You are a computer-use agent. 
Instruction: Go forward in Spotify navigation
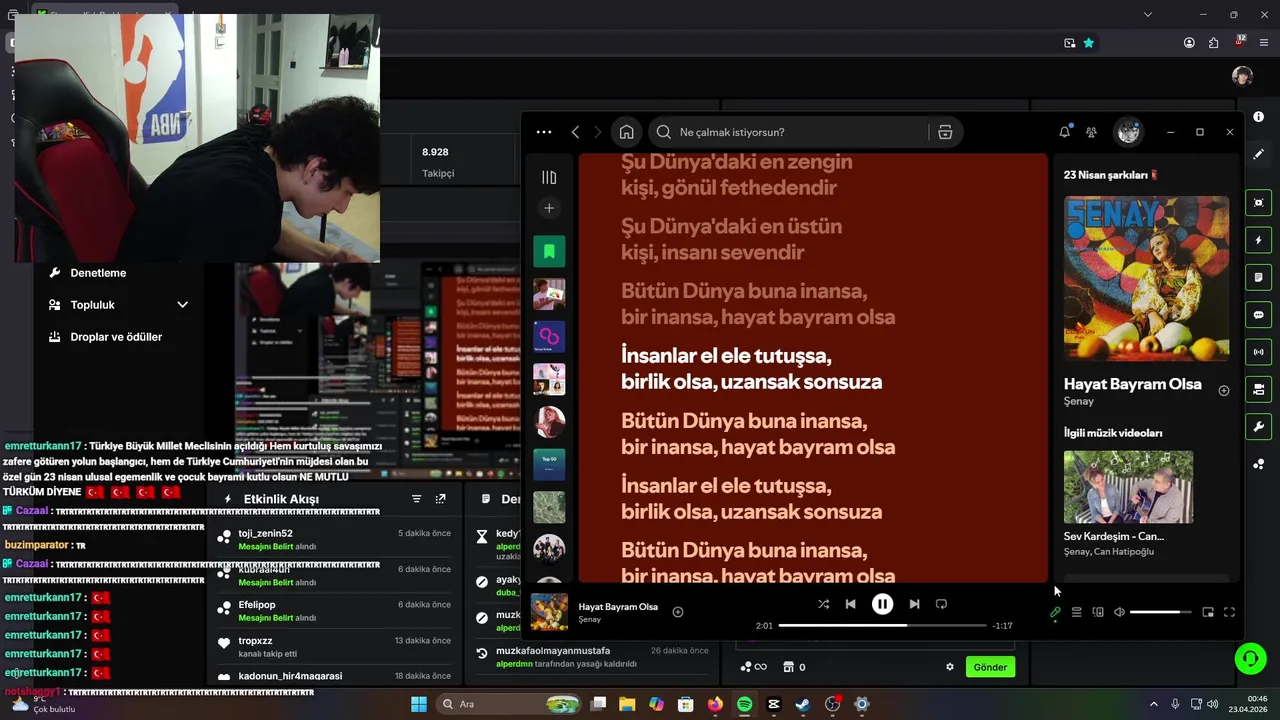[x=598, y=132]
